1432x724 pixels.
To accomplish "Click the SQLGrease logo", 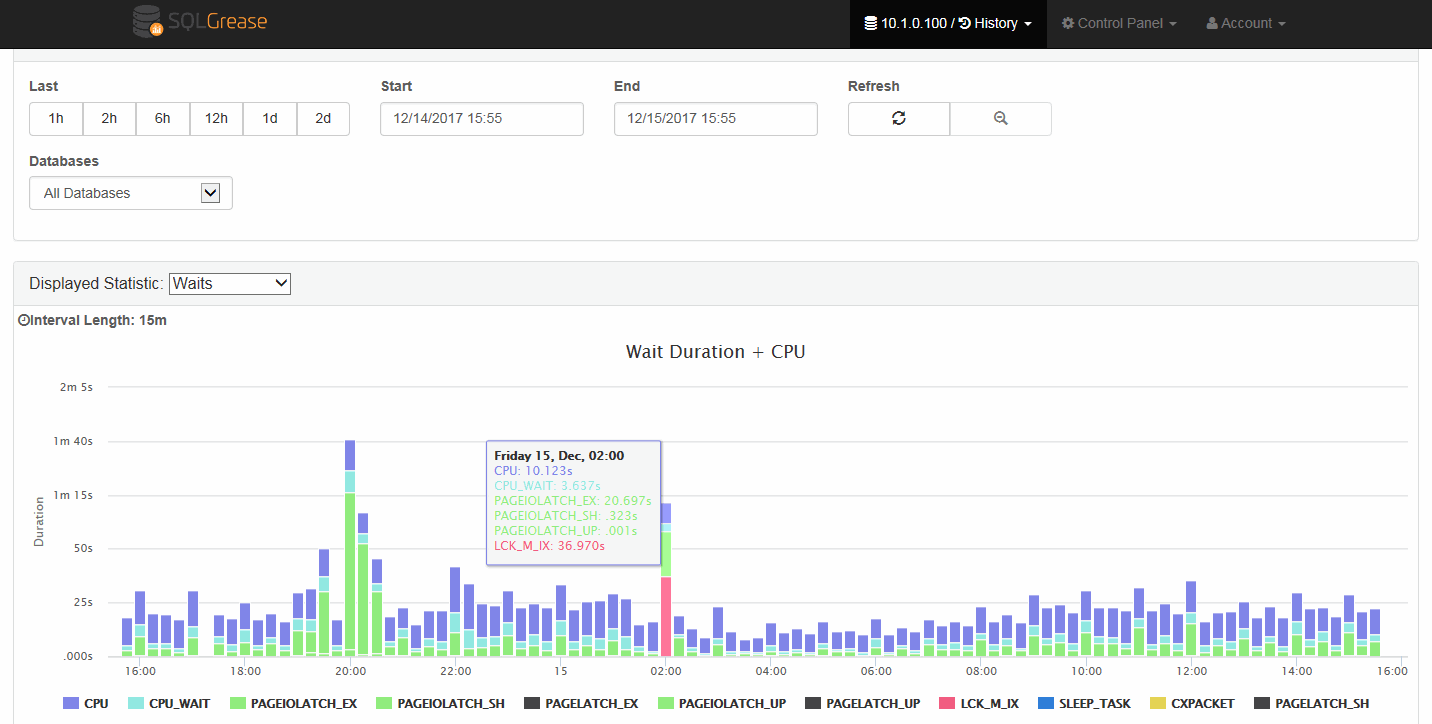I will tap(198, 21).
